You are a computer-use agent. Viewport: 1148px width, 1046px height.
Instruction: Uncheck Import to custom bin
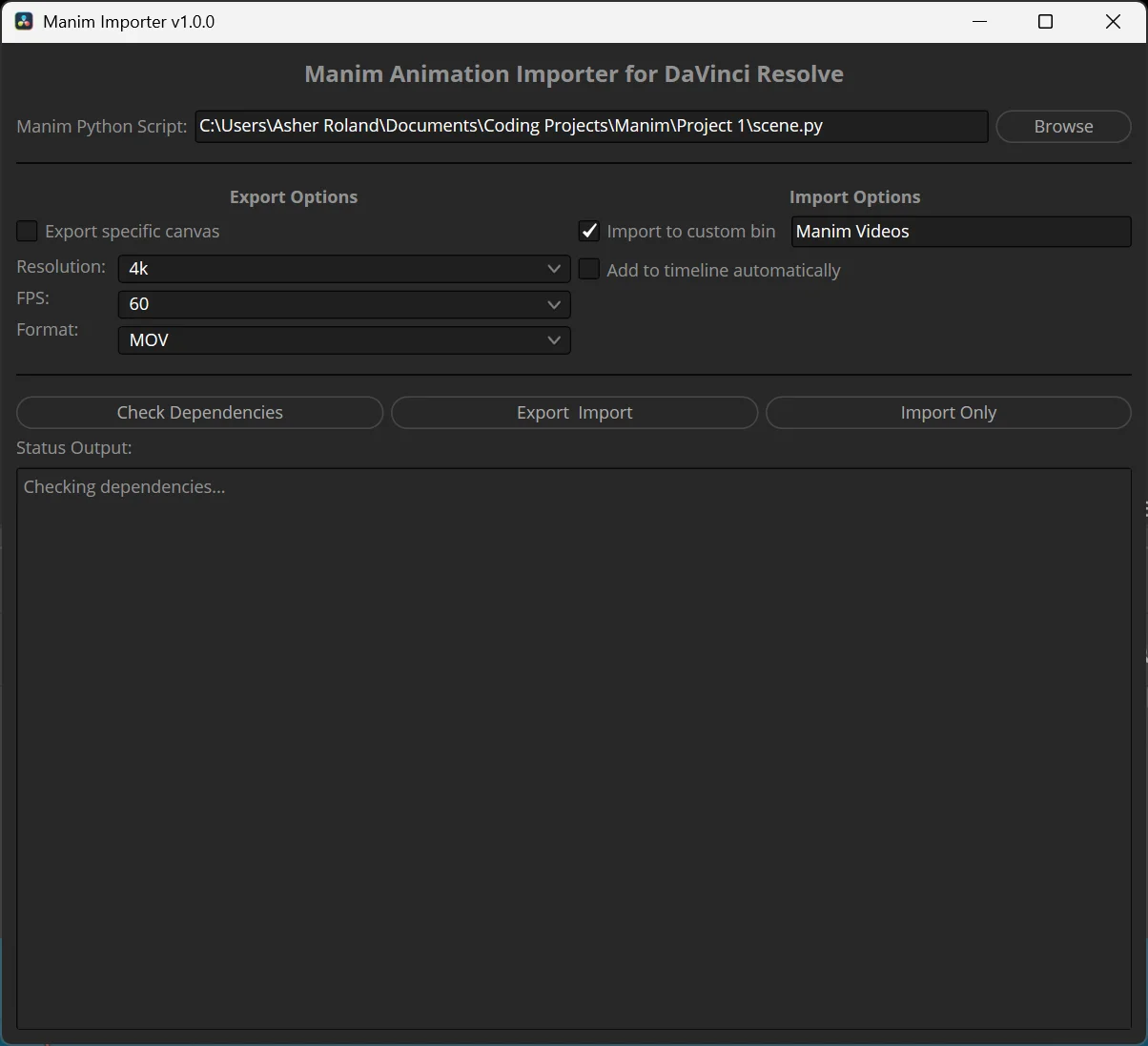pos(589,231)
